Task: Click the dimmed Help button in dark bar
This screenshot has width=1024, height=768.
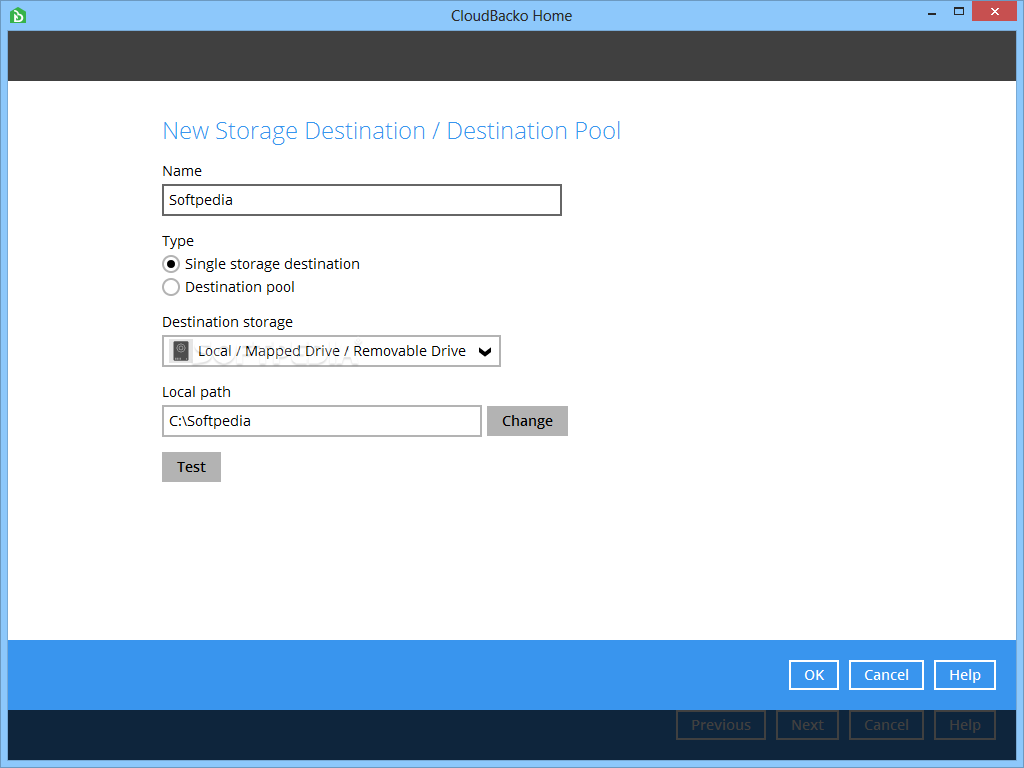Action: (965, 725)
